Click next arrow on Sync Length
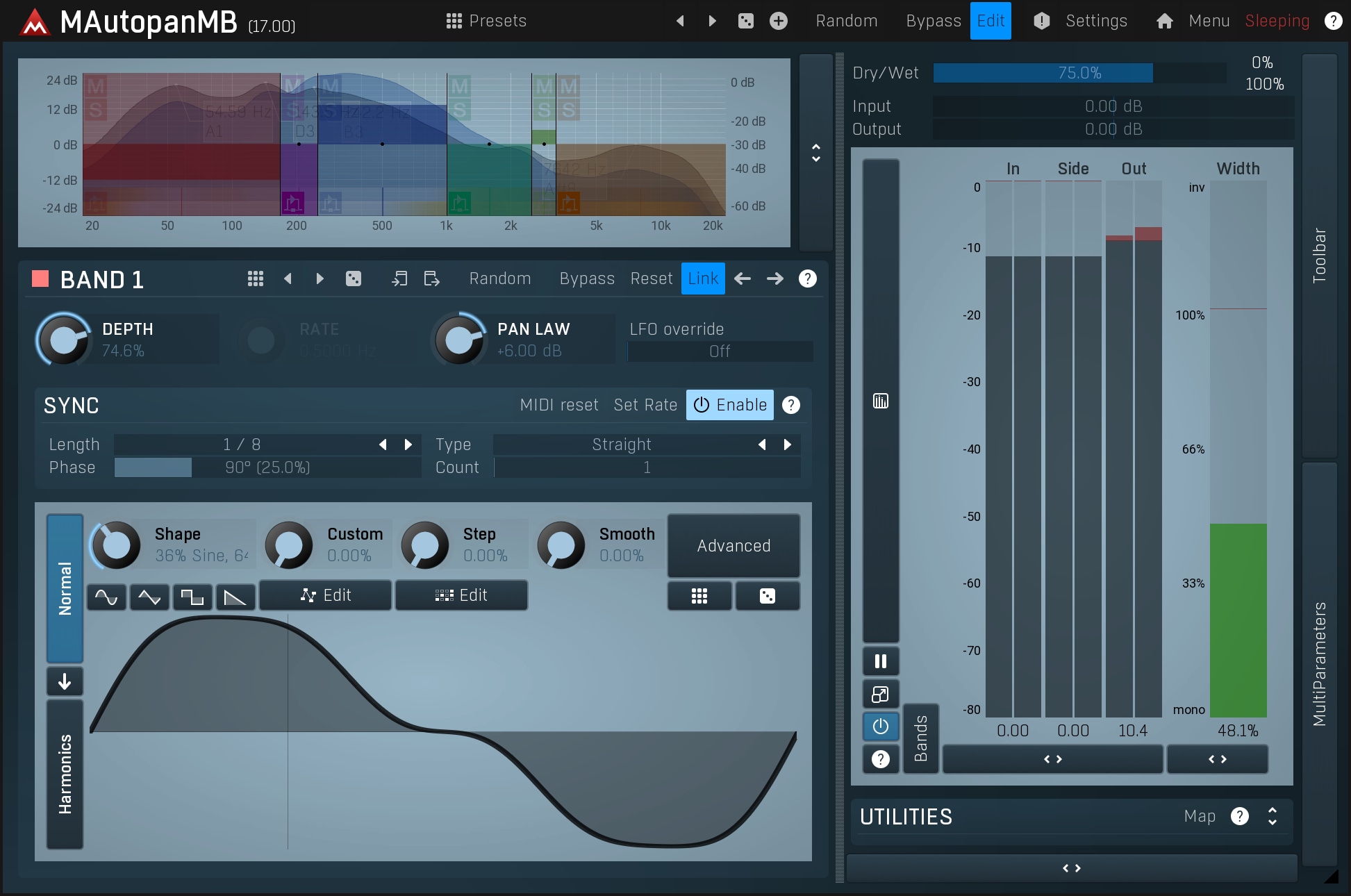Screen dimensions: 1351x896 click(x=408, y=445)
